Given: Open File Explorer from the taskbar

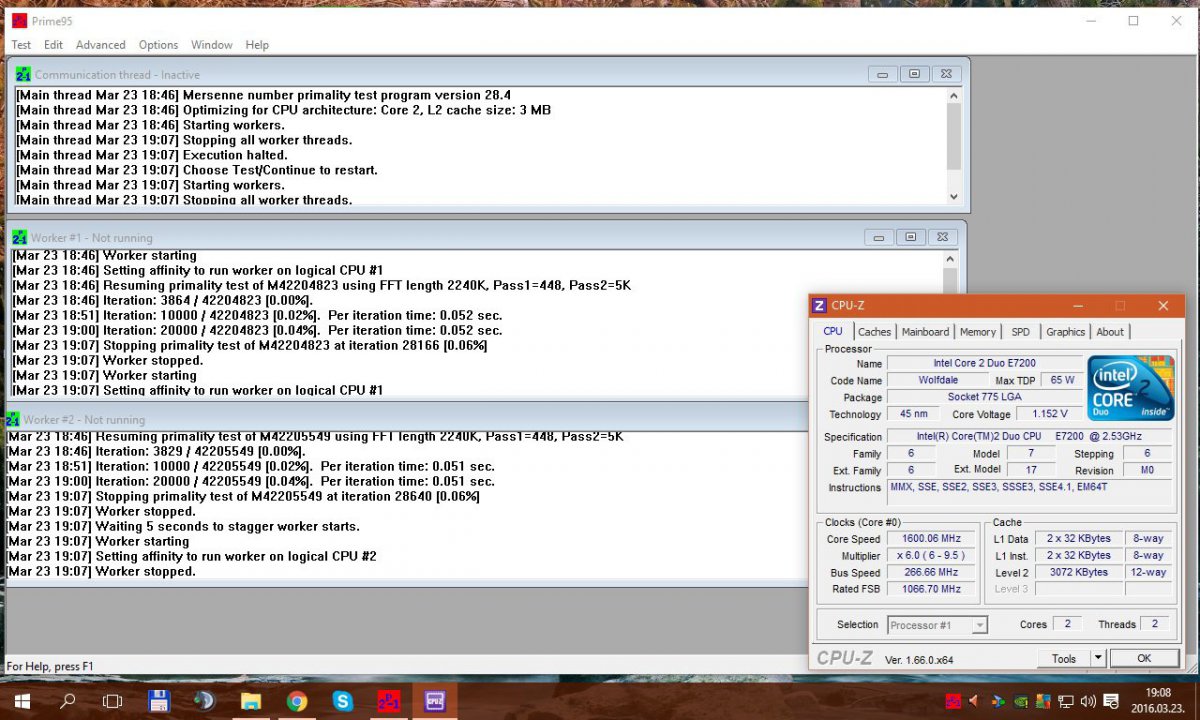Looking at the screenshot, I should pos(250,701).
